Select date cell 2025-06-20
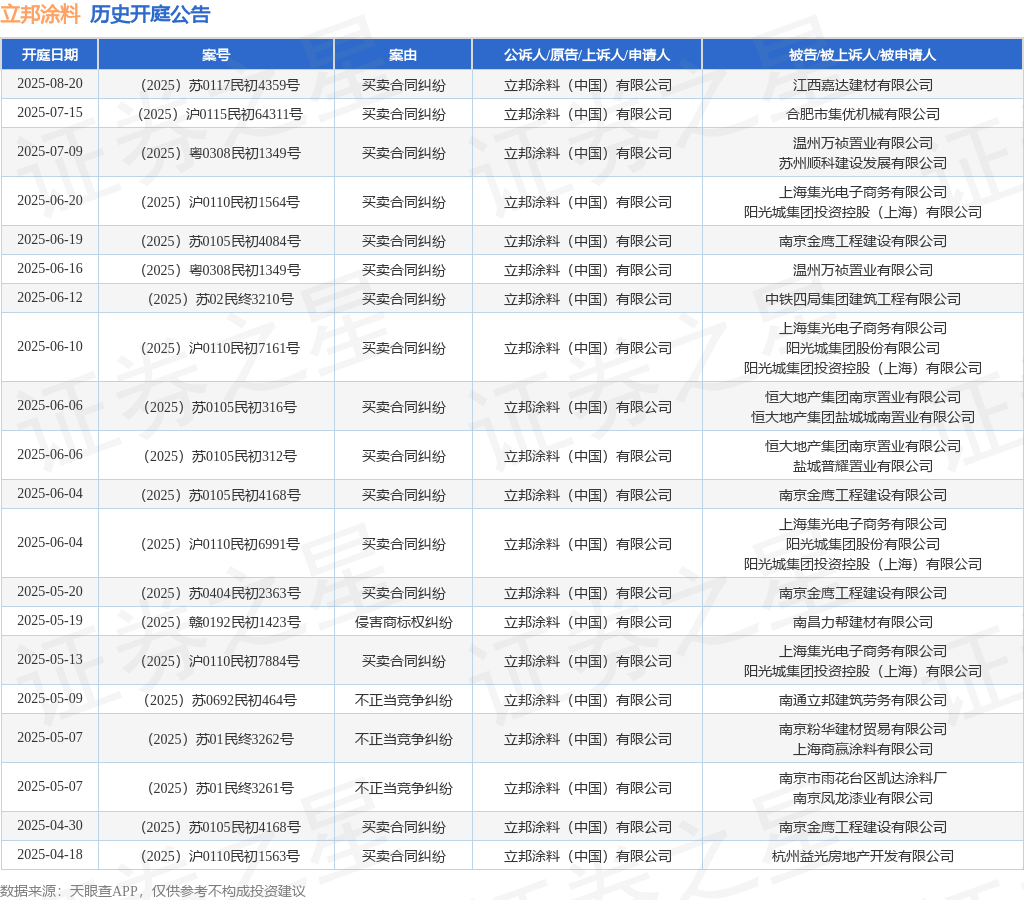This screenshot has width=1024, height=900. tap(50, 201)
